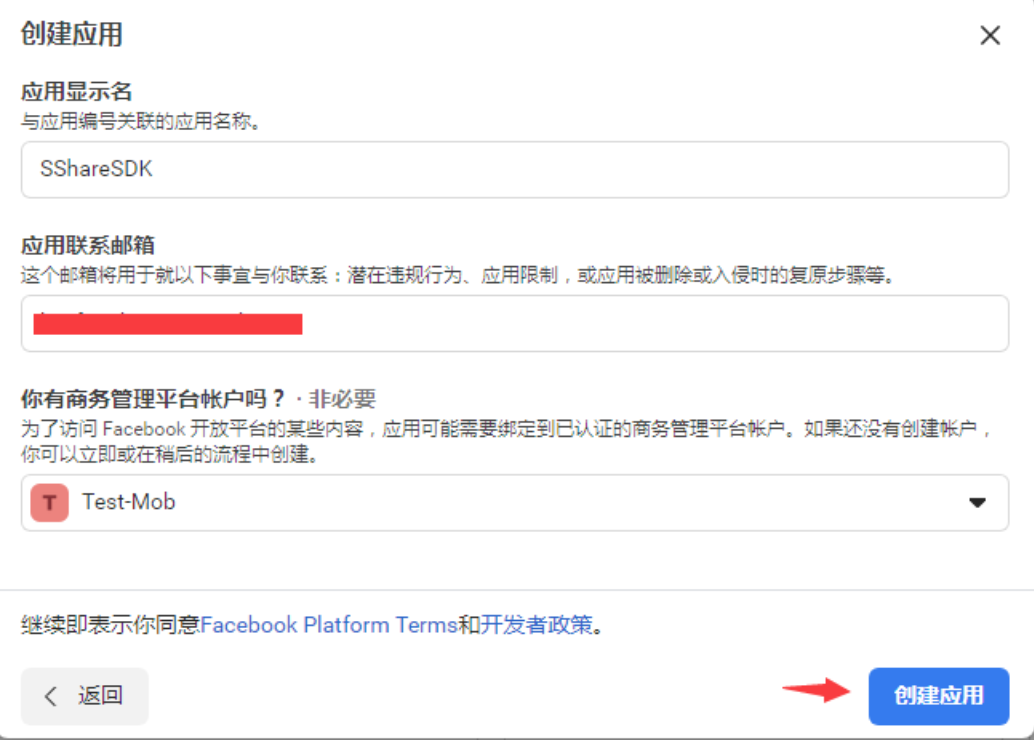1034x740 pixels.
Task: Click the 返回 button to go back
Action: point(84,696)
